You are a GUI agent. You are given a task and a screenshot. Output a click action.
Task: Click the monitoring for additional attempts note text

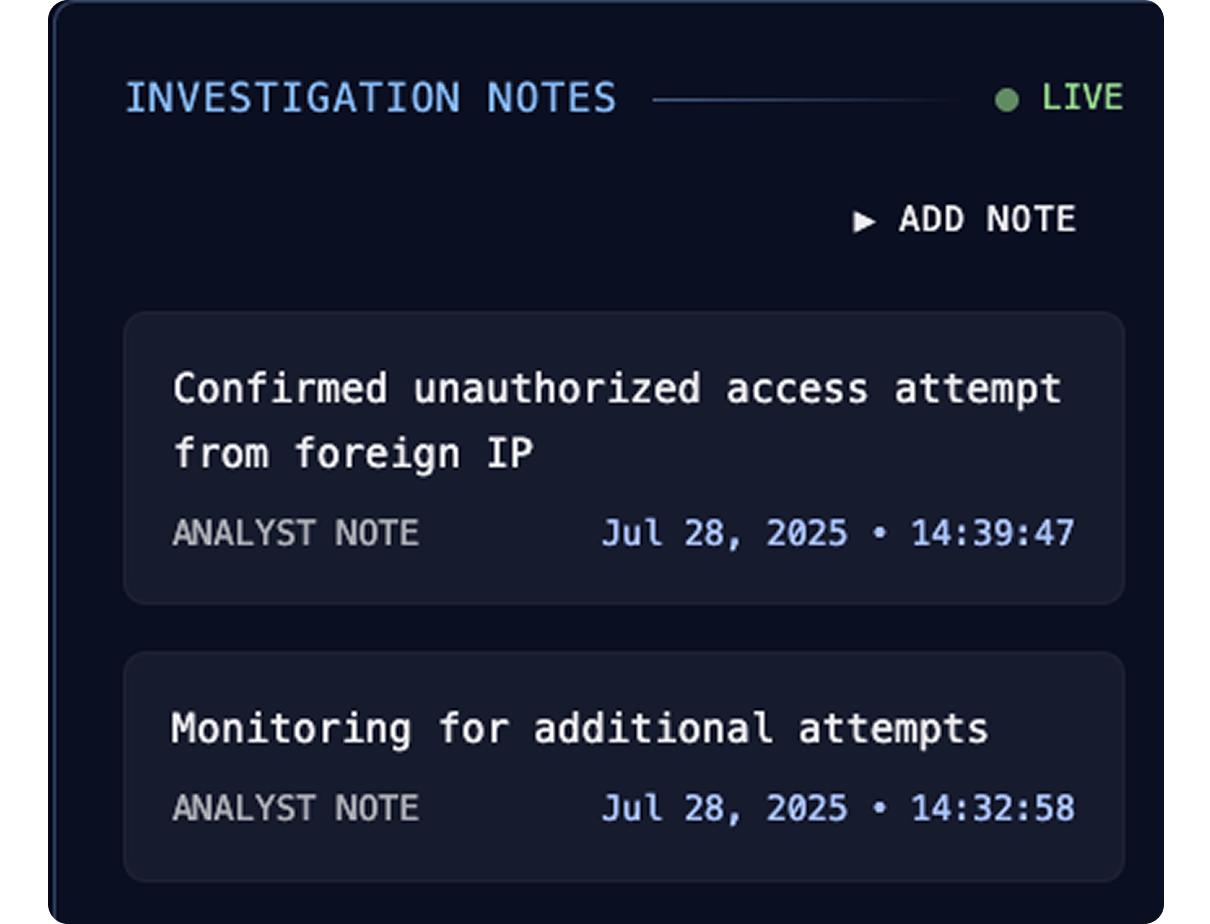point(580,728)
